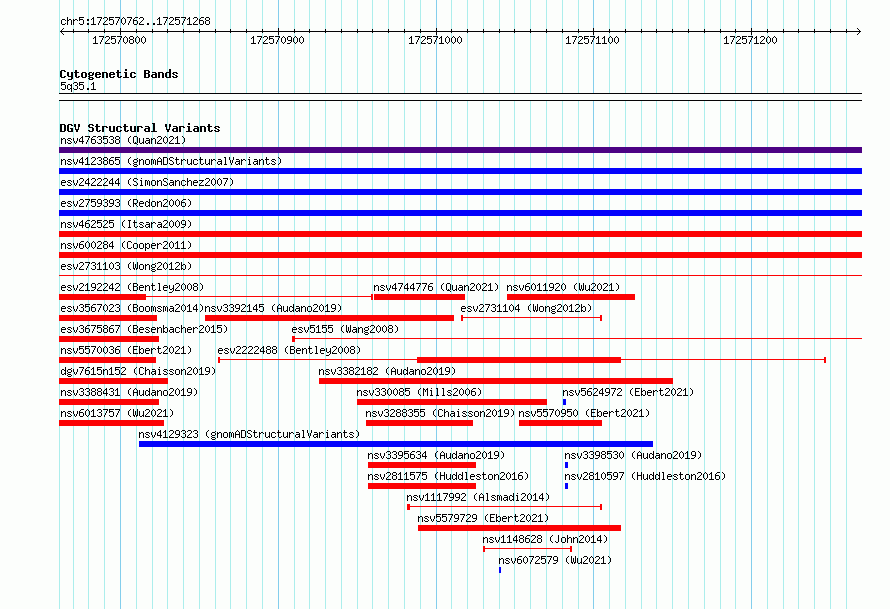
Task: Click nsv5579729 (Ebert2021) label
Action: coord(483,518)
